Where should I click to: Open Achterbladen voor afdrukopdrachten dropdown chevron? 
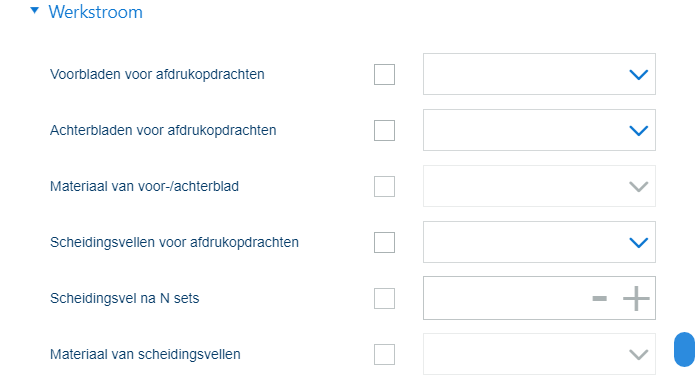tap(638, 131)
